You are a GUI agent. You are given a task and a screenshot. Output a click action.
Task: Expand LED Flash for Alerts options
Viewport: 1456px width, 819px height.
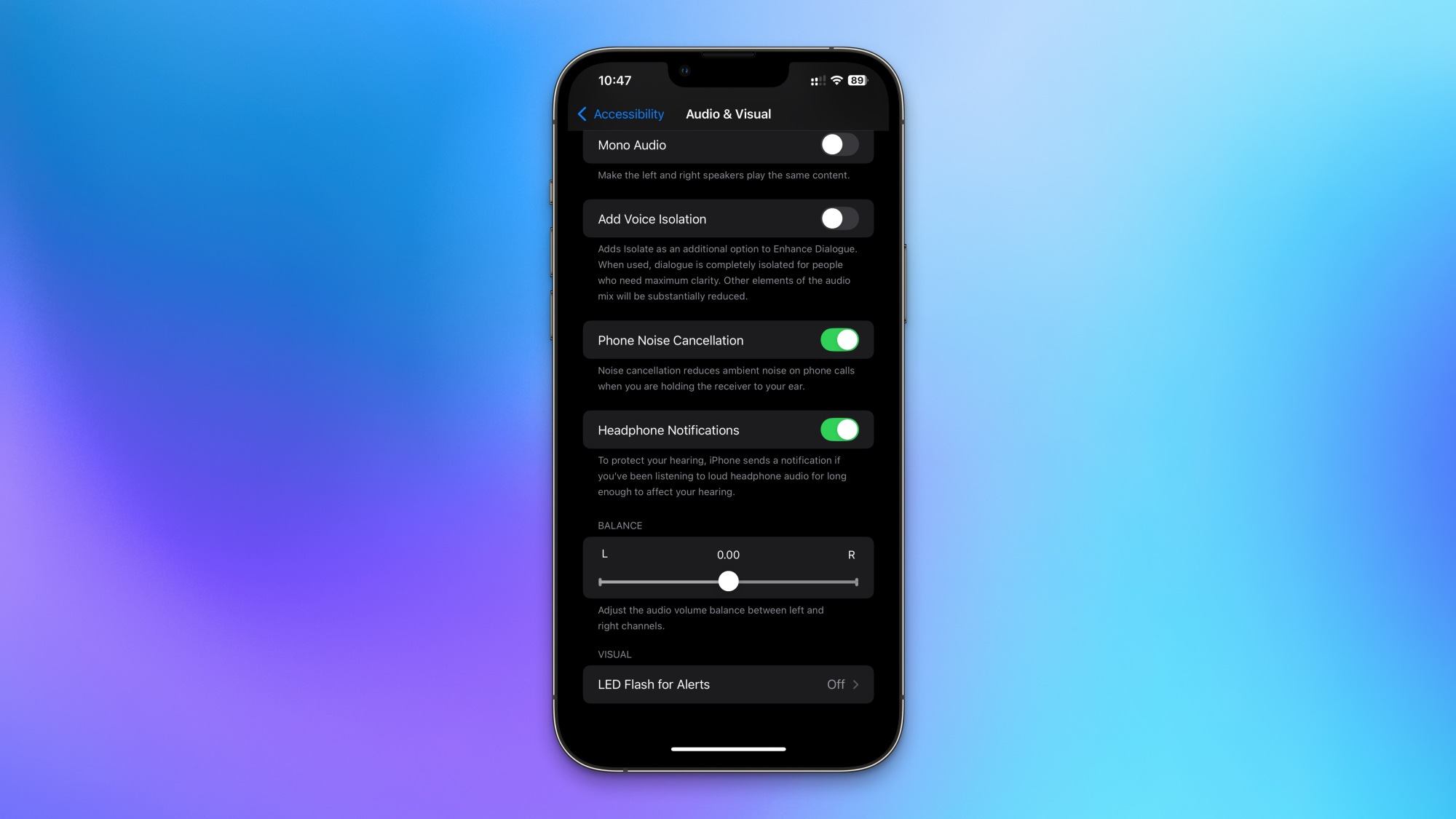[727, 684]
